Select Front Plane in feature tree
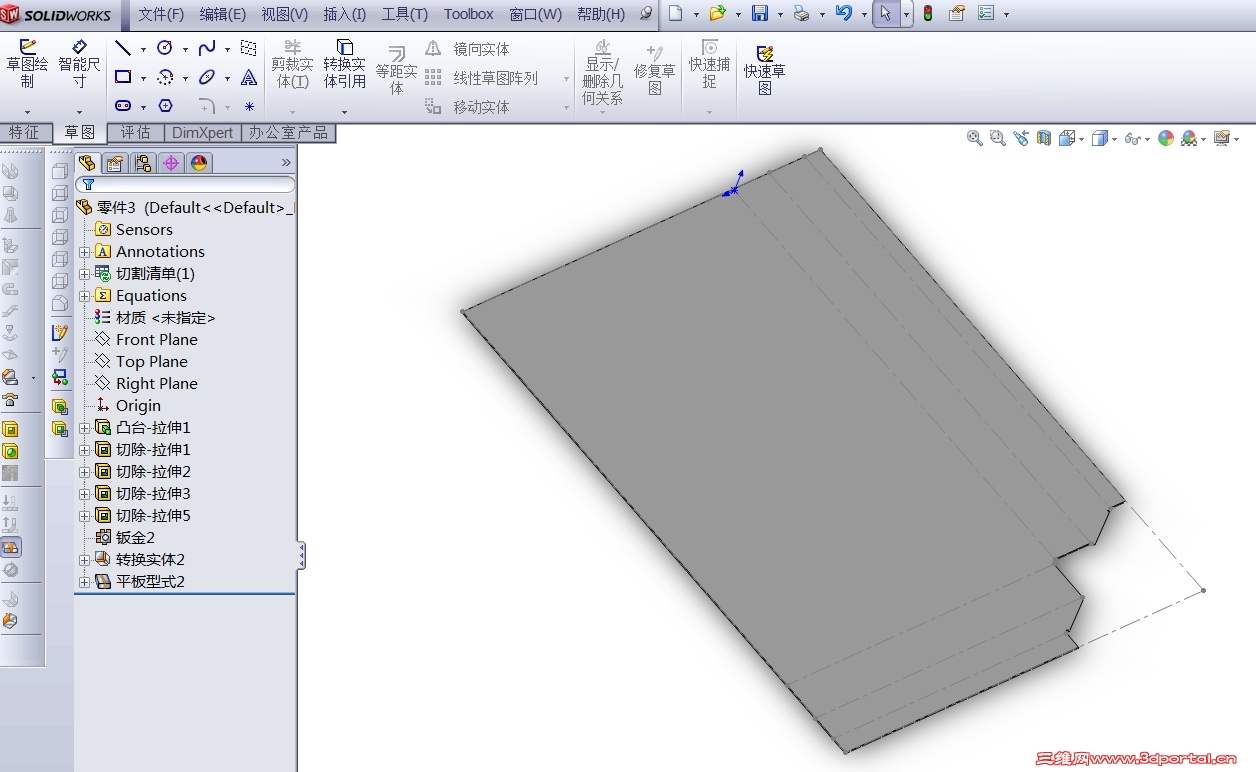Image resolution: width=1256 pixels, height=772 pixels. [146, 340]
